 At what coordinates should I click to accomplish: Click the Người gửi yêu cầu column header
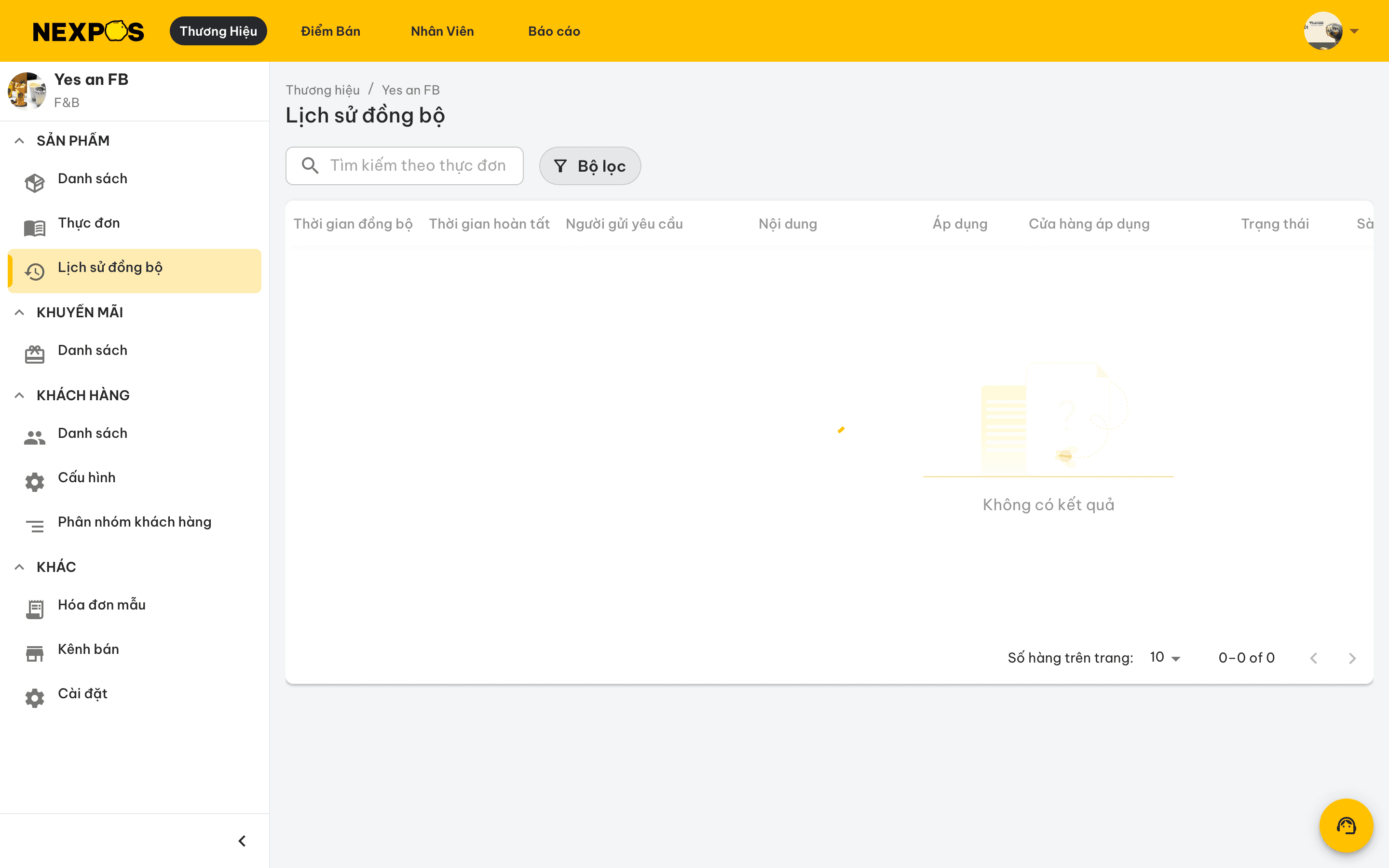click(624, 224)
